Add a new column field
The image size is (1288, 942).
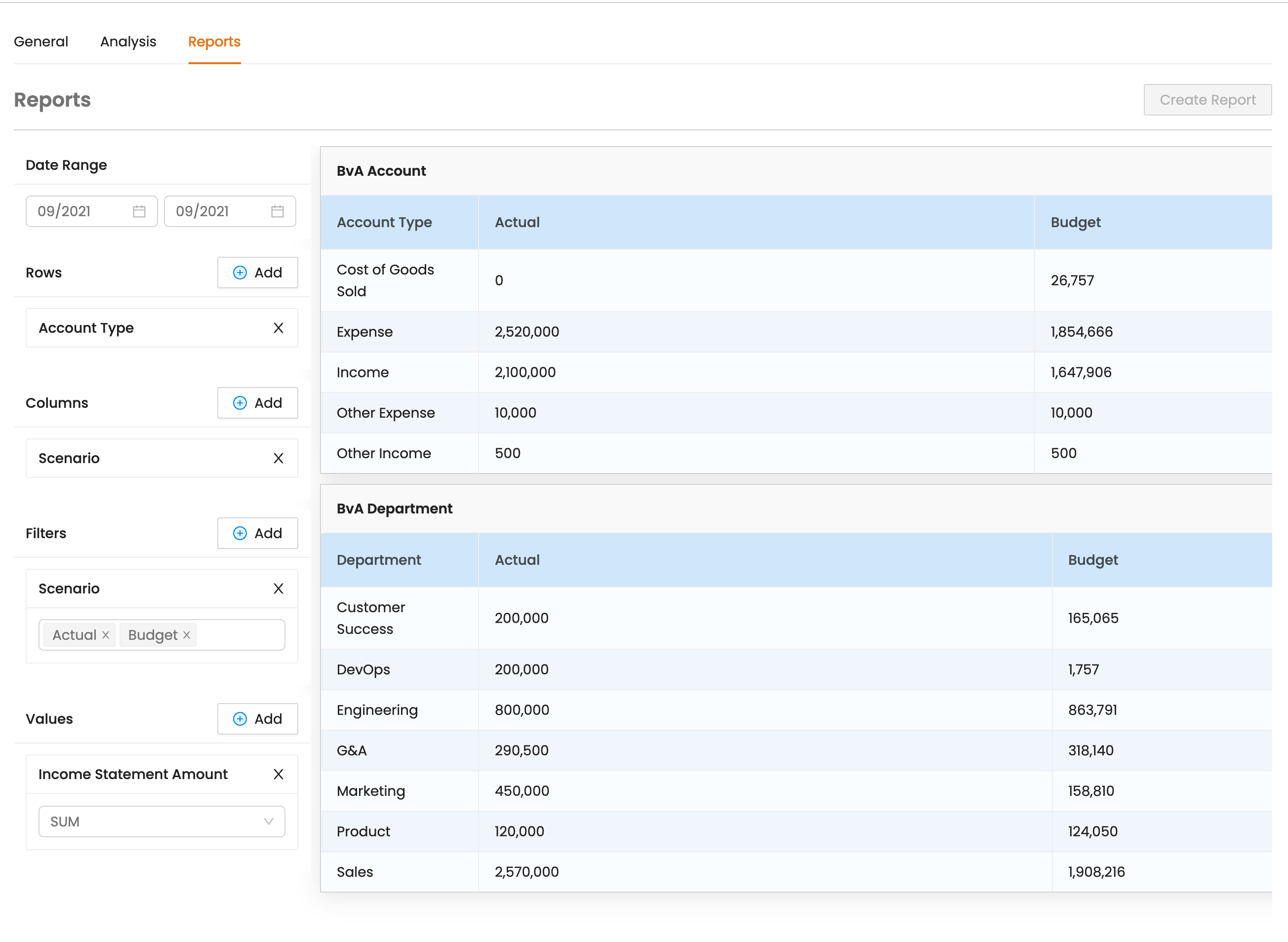point(257,403)
